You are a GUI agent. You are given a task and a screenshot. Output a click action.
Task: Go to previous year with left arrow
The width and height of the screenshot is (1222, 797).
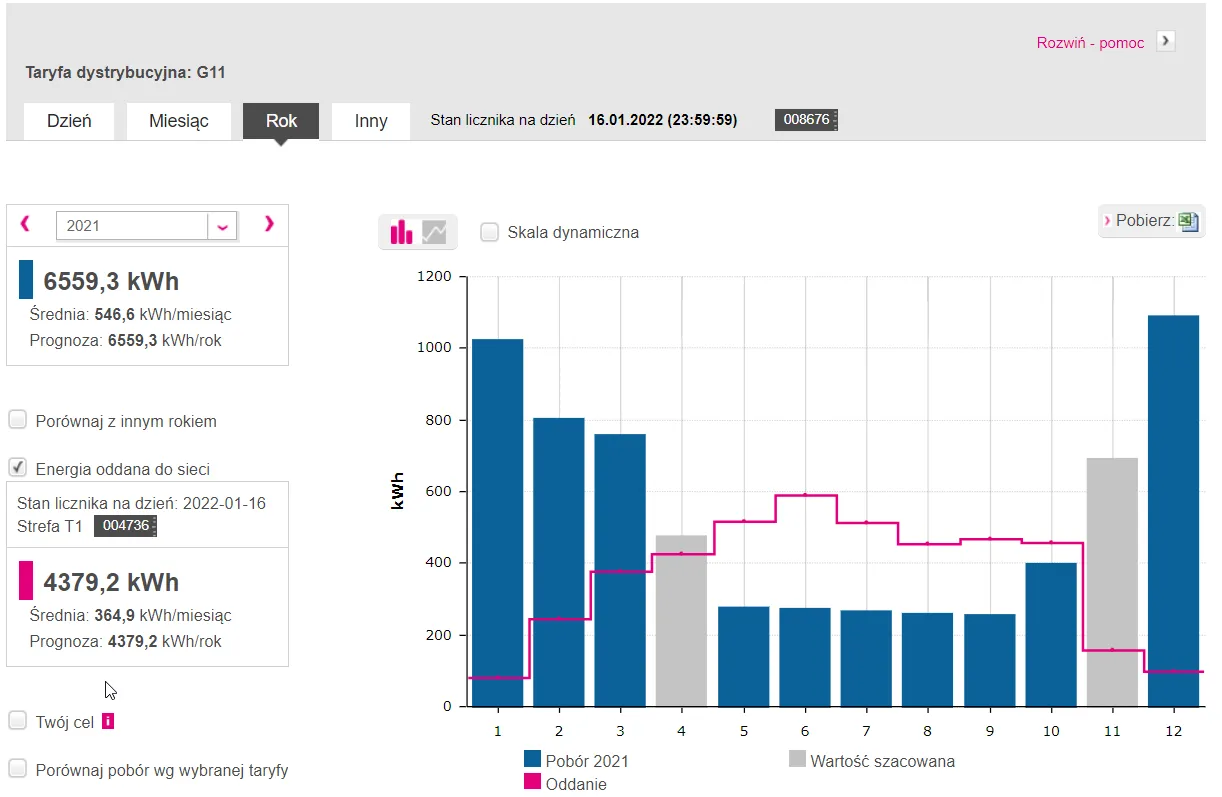click(26, 224)
